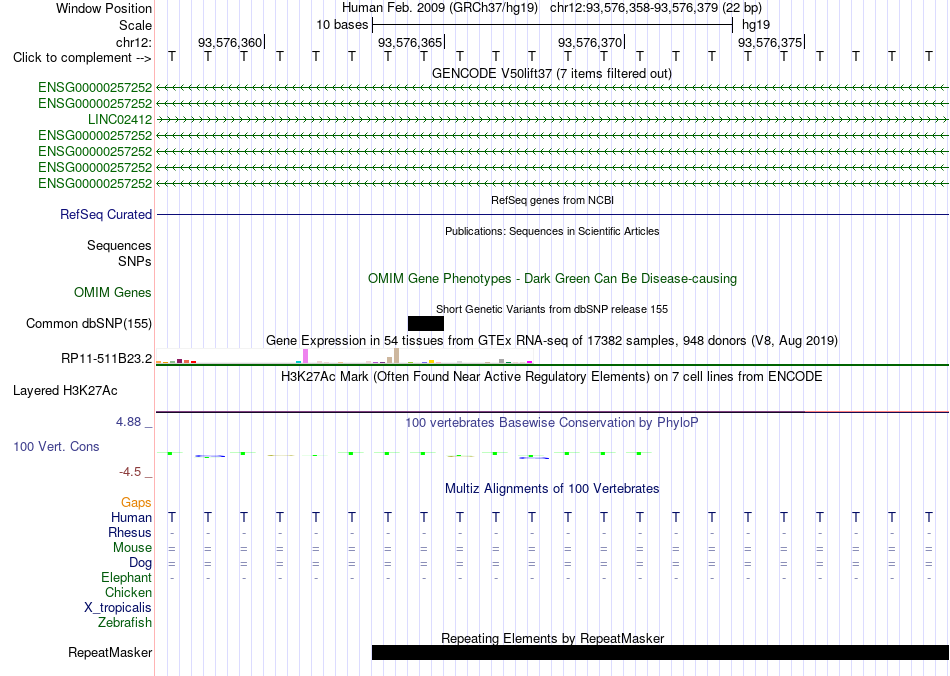Click the RP11-511B23.2 expression label

tap(107, 359)
